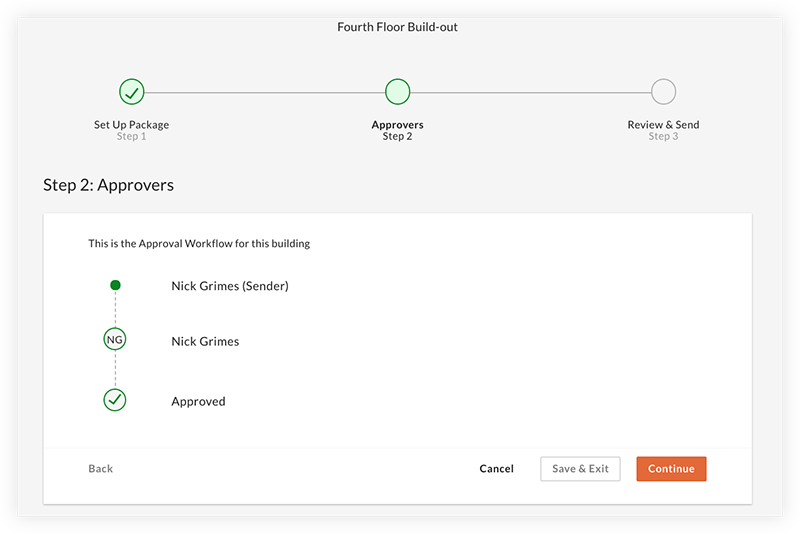This screenshot has width=800, height=534.
Task: Click the Set Up Package completed checkmark circle
Action: point(132,92)
